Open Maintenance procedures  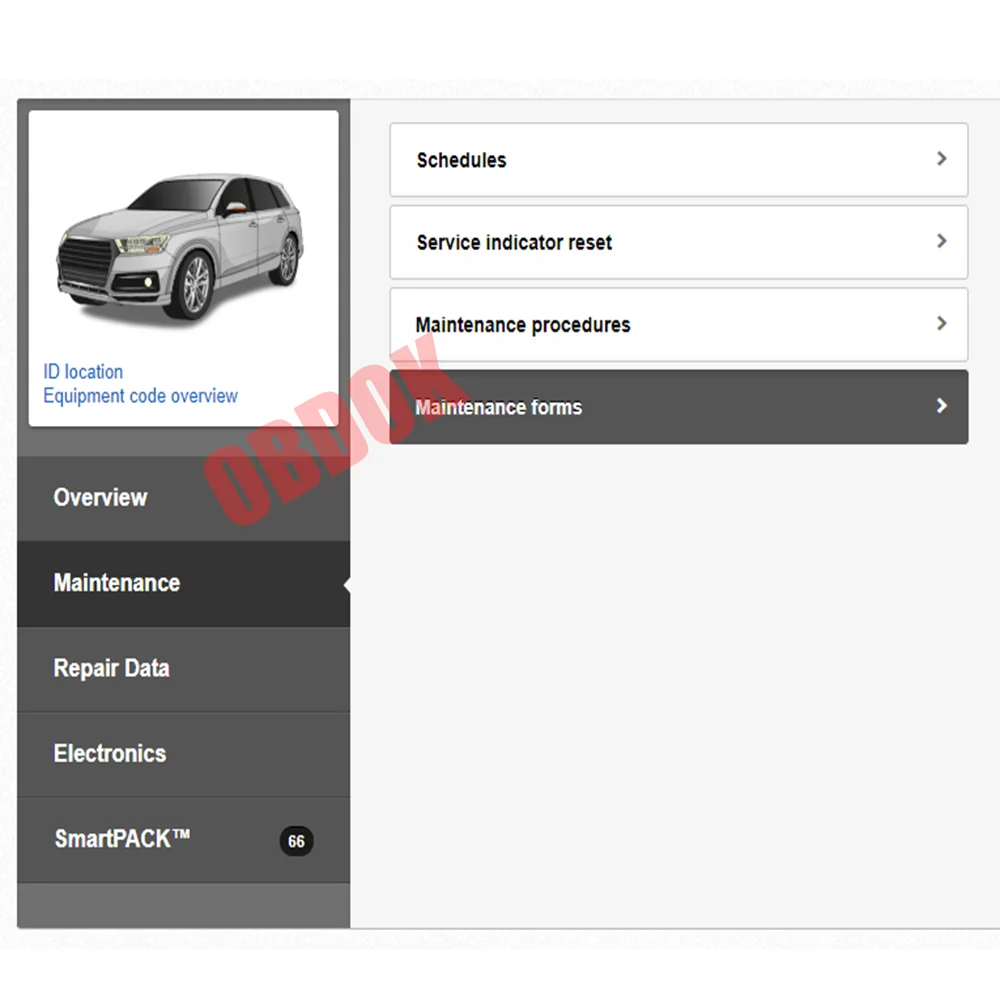(679, 325)
